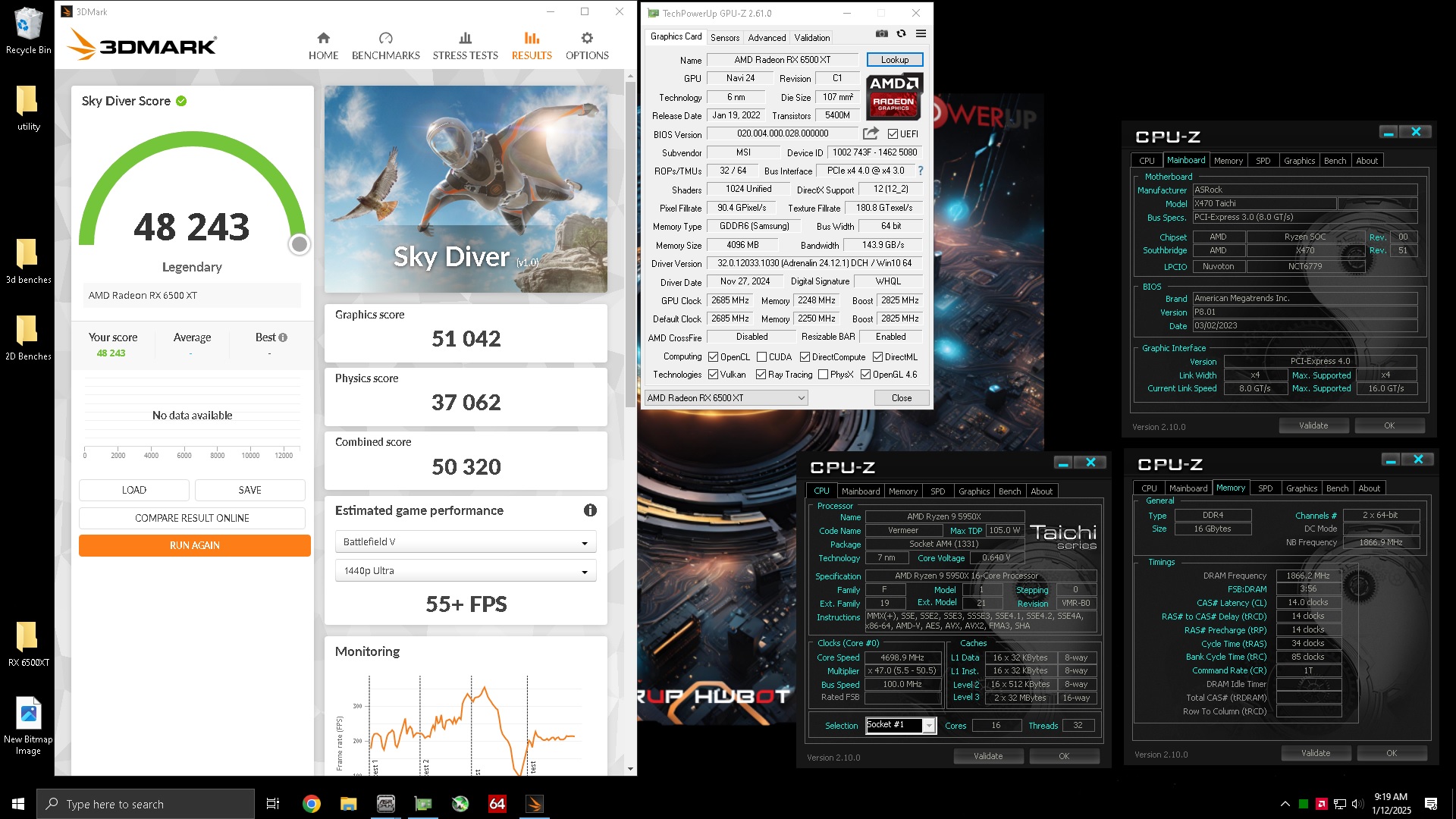Click the score gauge end knob
Image resolution: width=1456 pixels, height=819 pixels.
[x=300, y=244]
